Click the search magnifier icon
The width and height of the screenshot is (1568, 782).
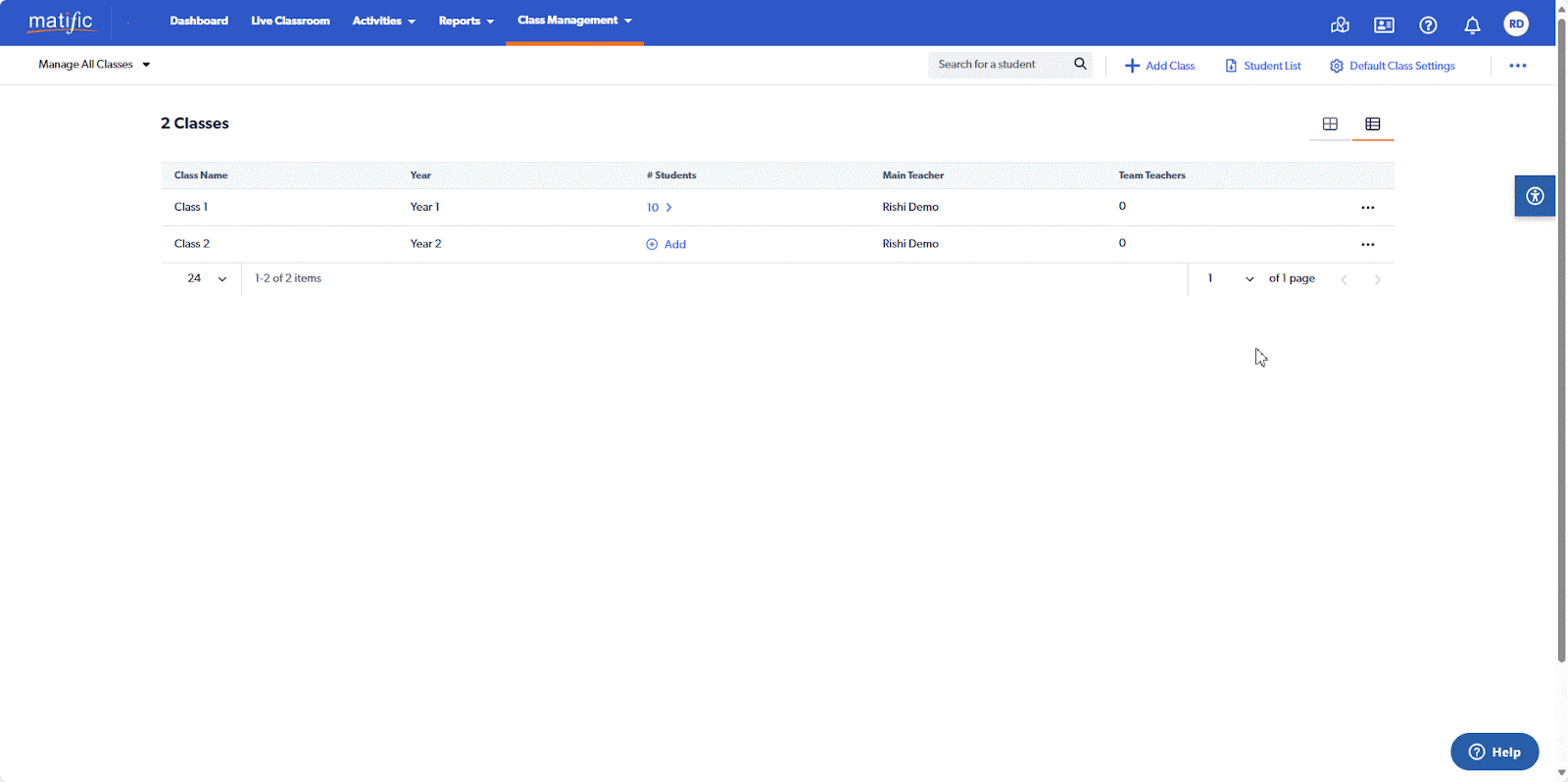pyautogui.click(x=1080, y=64)
